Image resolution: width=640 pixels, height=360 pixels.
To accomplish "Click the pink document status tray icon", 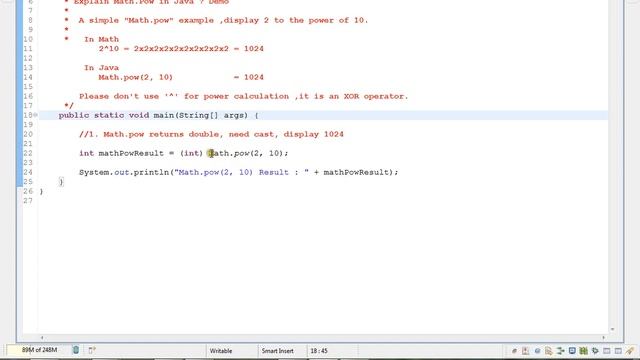I will click(525, 351).
